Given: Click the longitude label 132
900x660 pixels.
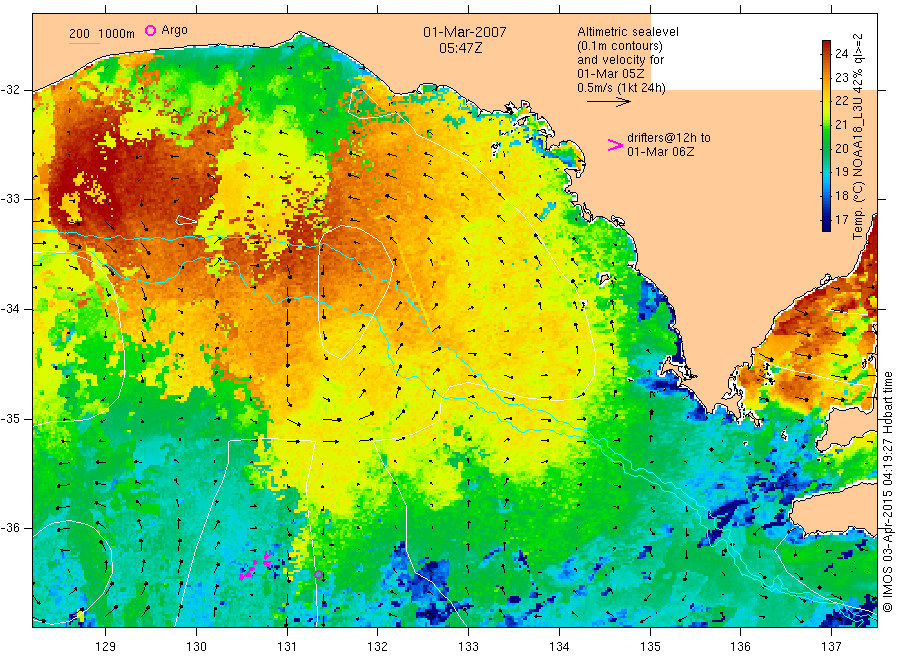Looking at the screenshot, I should click(378, 646).
